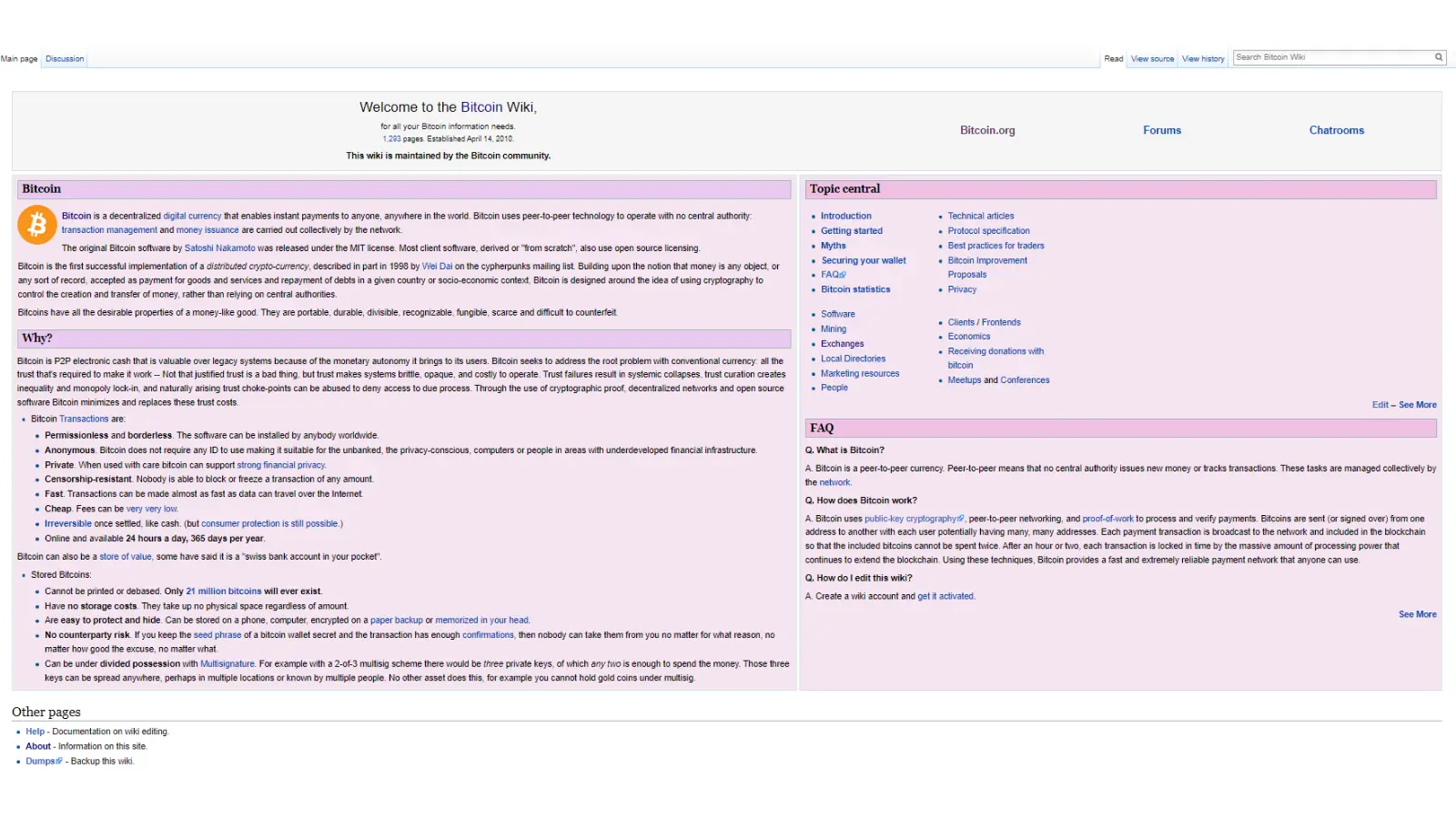The width and height of the screenshot is (1456, 819).
Task: Open the View source tab
Action: coord(1152,59)
